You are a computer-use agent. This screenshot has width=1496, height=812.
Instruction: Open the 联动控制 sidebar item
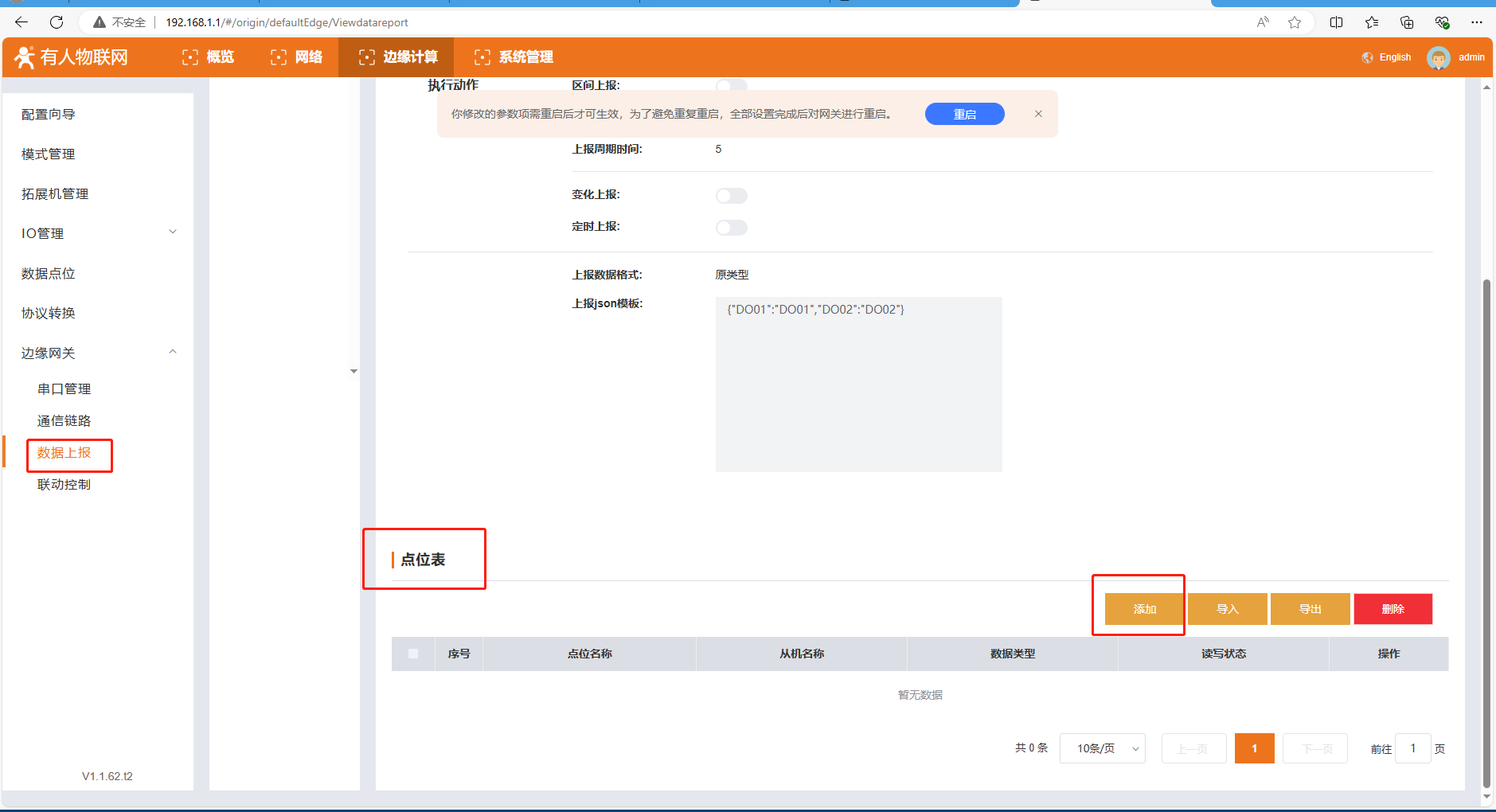[64, 484]
